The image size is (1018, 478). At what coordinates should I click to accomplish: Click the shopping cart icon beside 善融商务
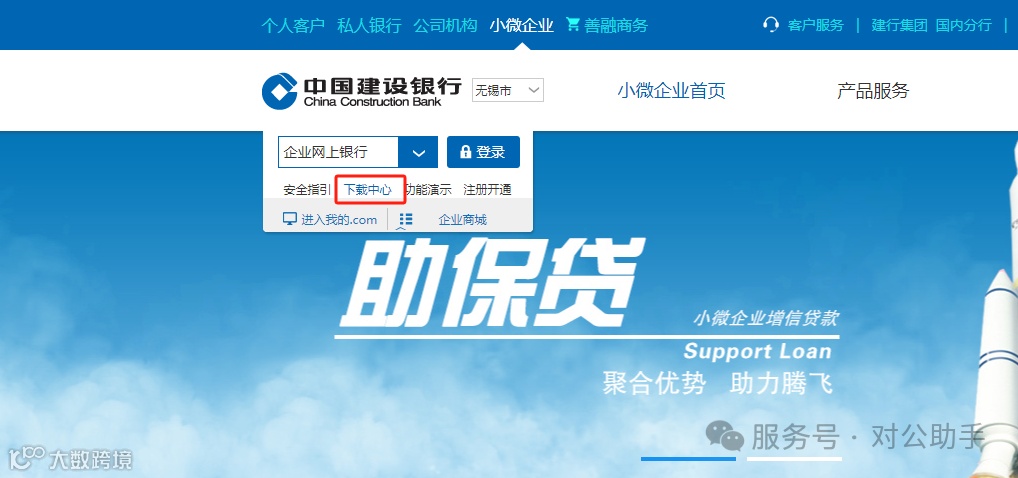pyautogui.click(x=572, y=25)
